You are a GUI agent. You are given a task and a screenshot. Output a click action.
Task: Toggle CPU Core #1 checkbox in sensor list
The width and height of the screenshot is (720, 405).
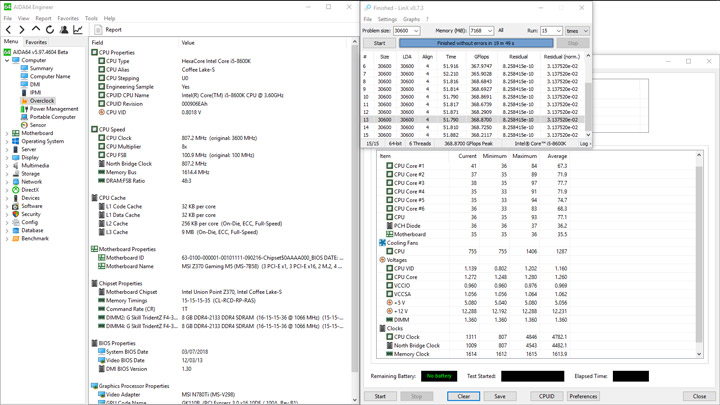coord(389,166)
